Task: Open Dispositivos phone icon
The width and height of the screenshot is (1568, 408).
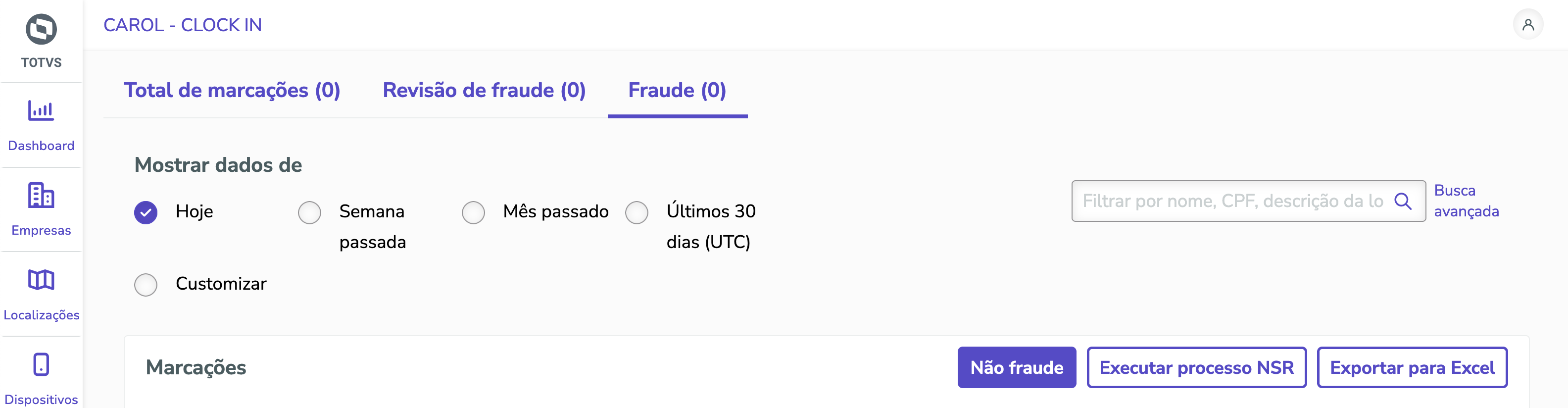Action: [41, 365]
